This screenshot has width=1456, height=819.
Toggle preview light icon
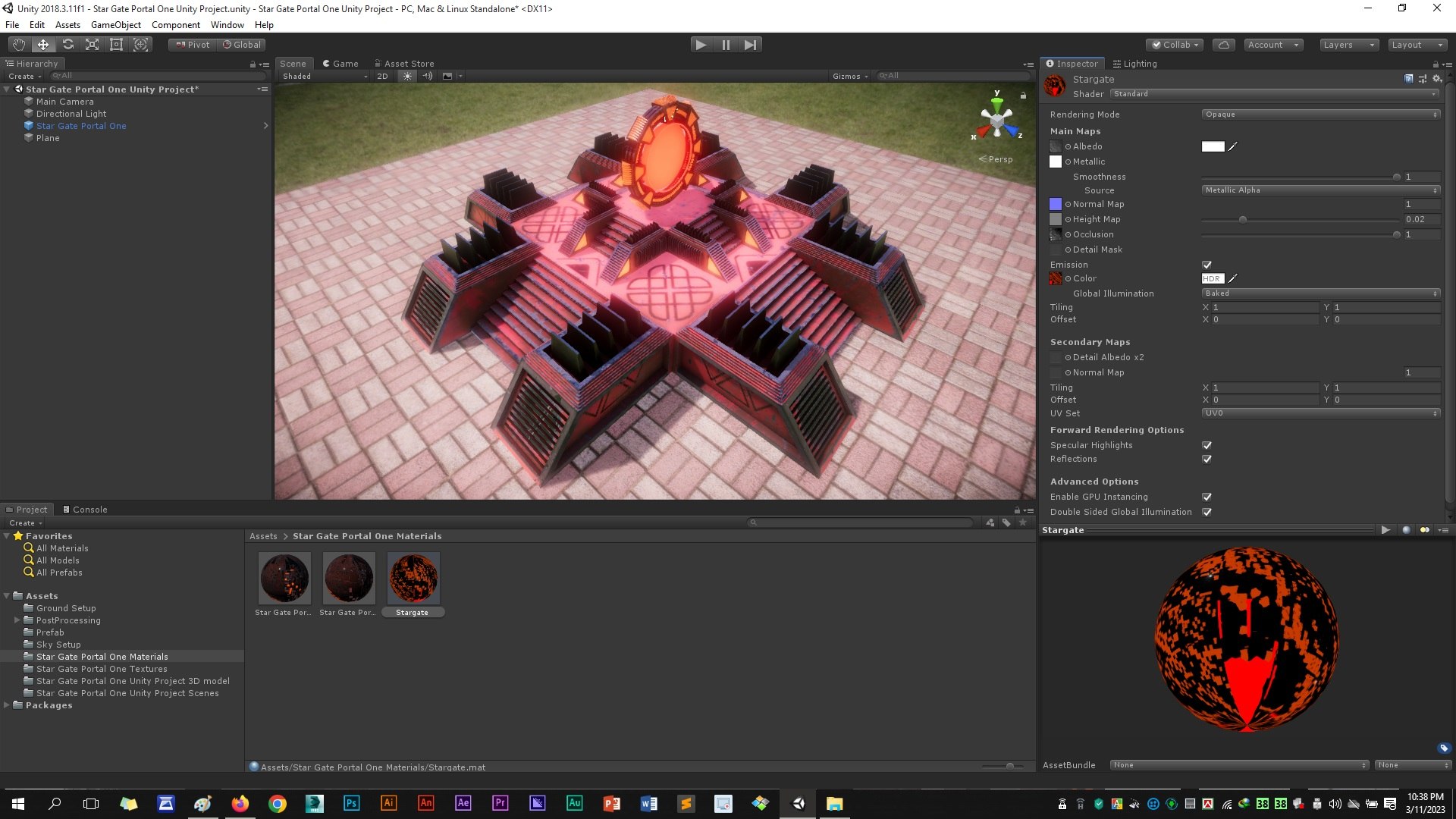(x=1424, y=530)
